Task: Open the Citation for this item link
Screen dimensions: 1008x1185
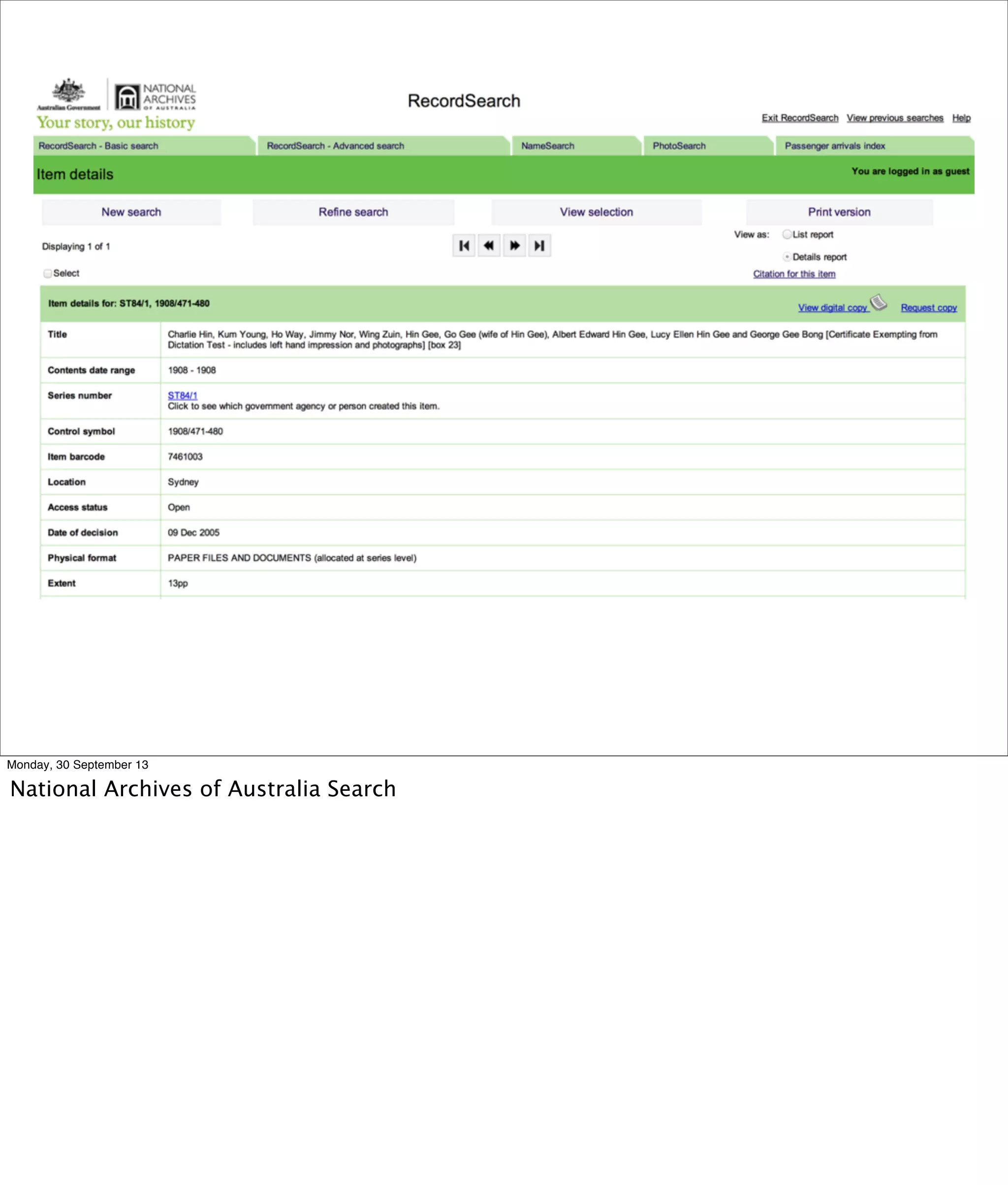Action: coord(794,274)
